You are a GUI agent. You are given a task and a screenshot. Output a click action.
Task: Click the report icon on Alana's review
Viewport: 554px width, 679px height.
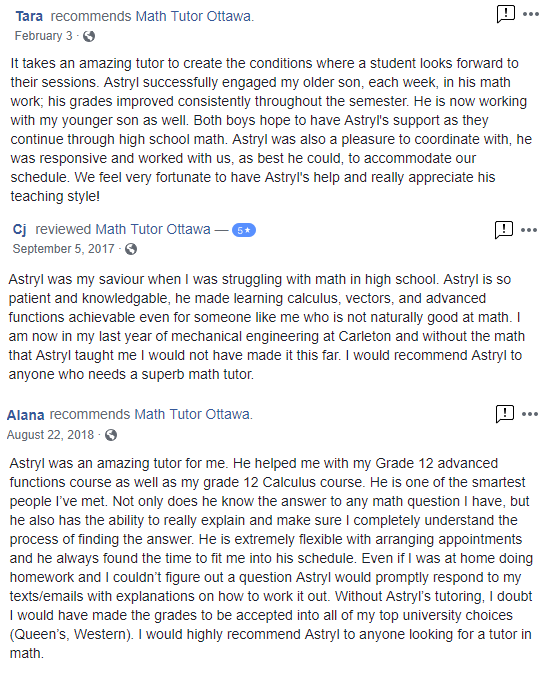point(505,414)
